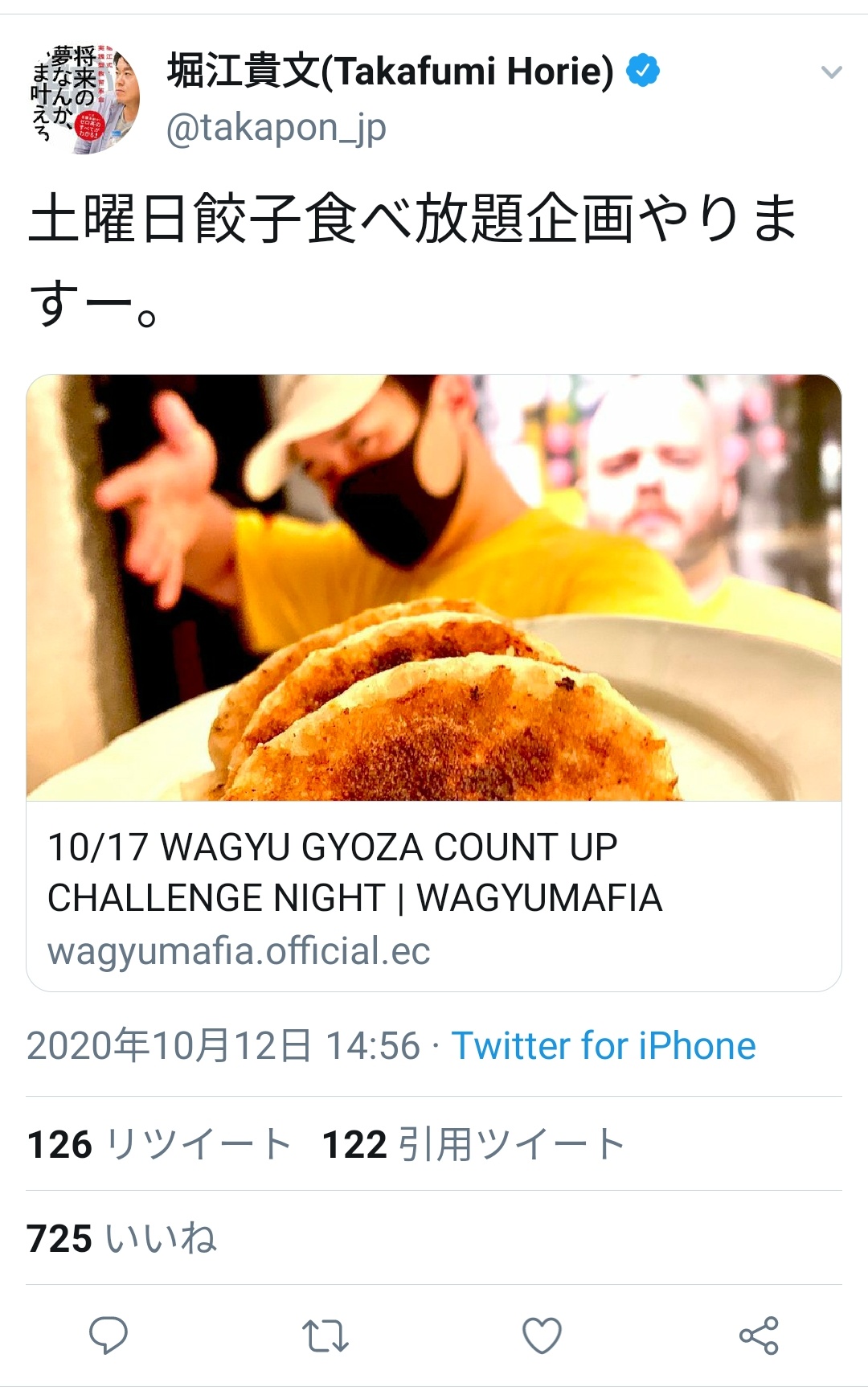Open the Twitter for iPhone source link
This screenshot has width=868, height=1391.
click(x=604, y=1046)
